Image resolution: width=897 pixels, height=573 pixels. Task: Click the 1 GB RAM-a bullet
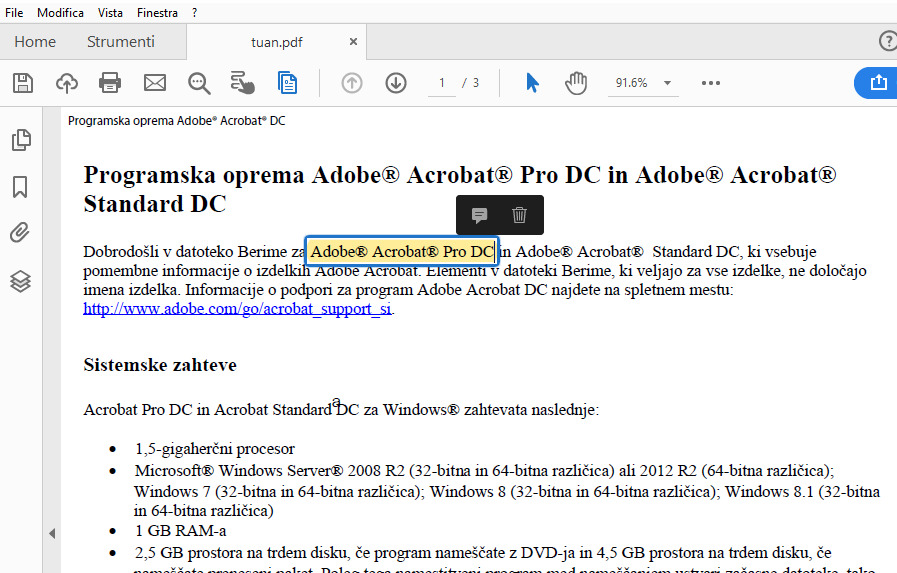pyautogui.click(x=181, y=531)
